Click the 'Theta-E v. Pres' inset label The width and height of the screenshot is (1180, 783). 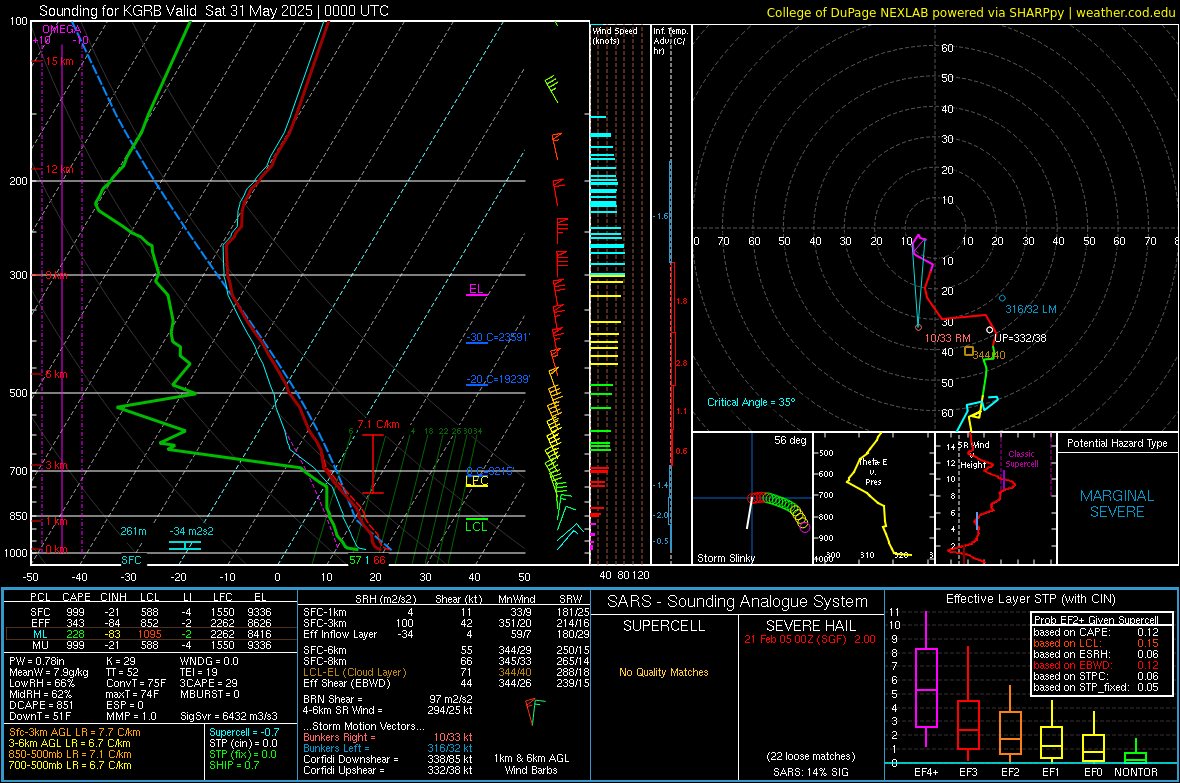(x=873, y=472)
